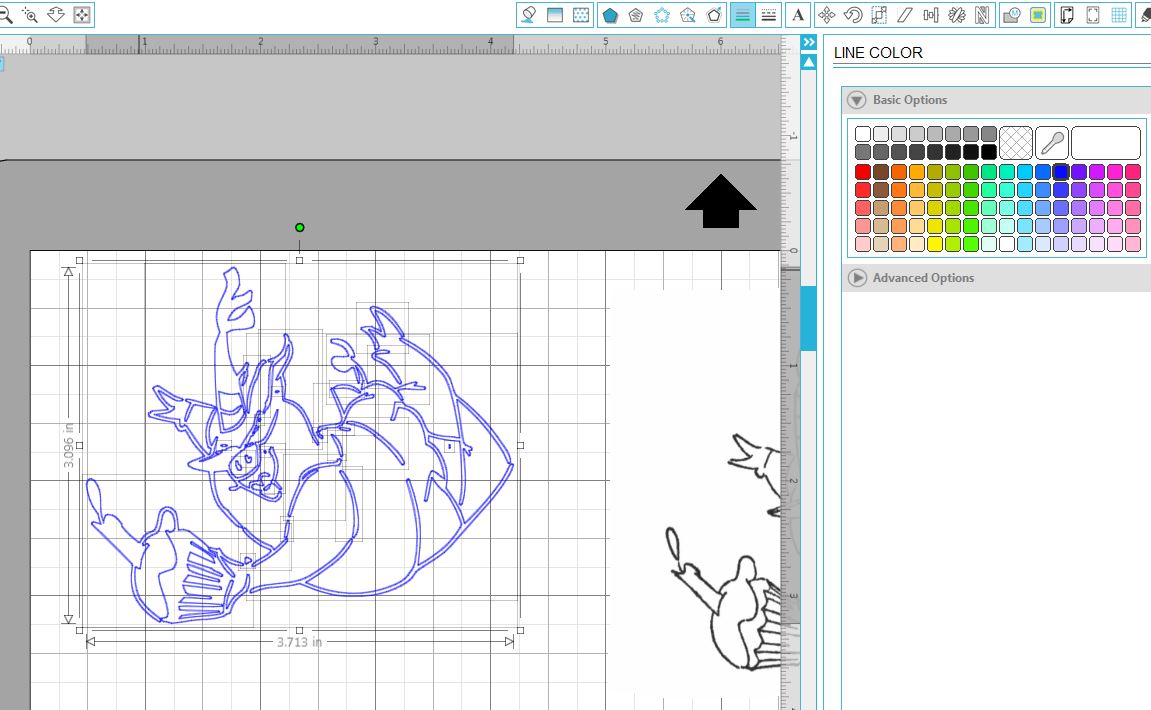Collapse the side panel with double chevron
The height and width of the screenshot is (710, 1151).
pyautogui.click(x=809, y=42)
